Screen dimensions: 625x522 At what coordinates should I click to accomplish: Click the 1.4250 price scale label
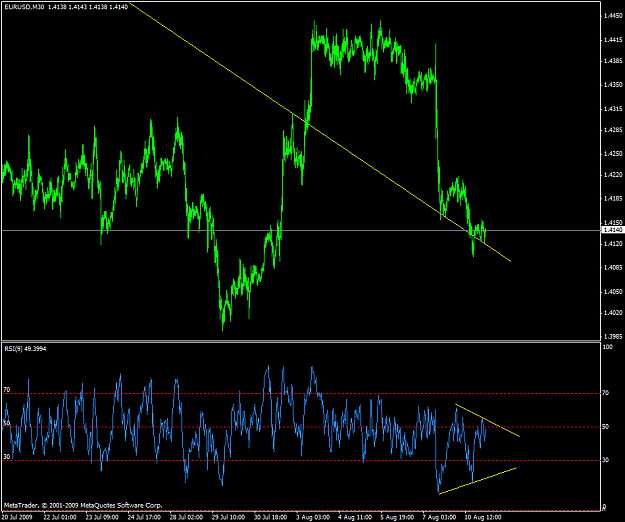613,154
